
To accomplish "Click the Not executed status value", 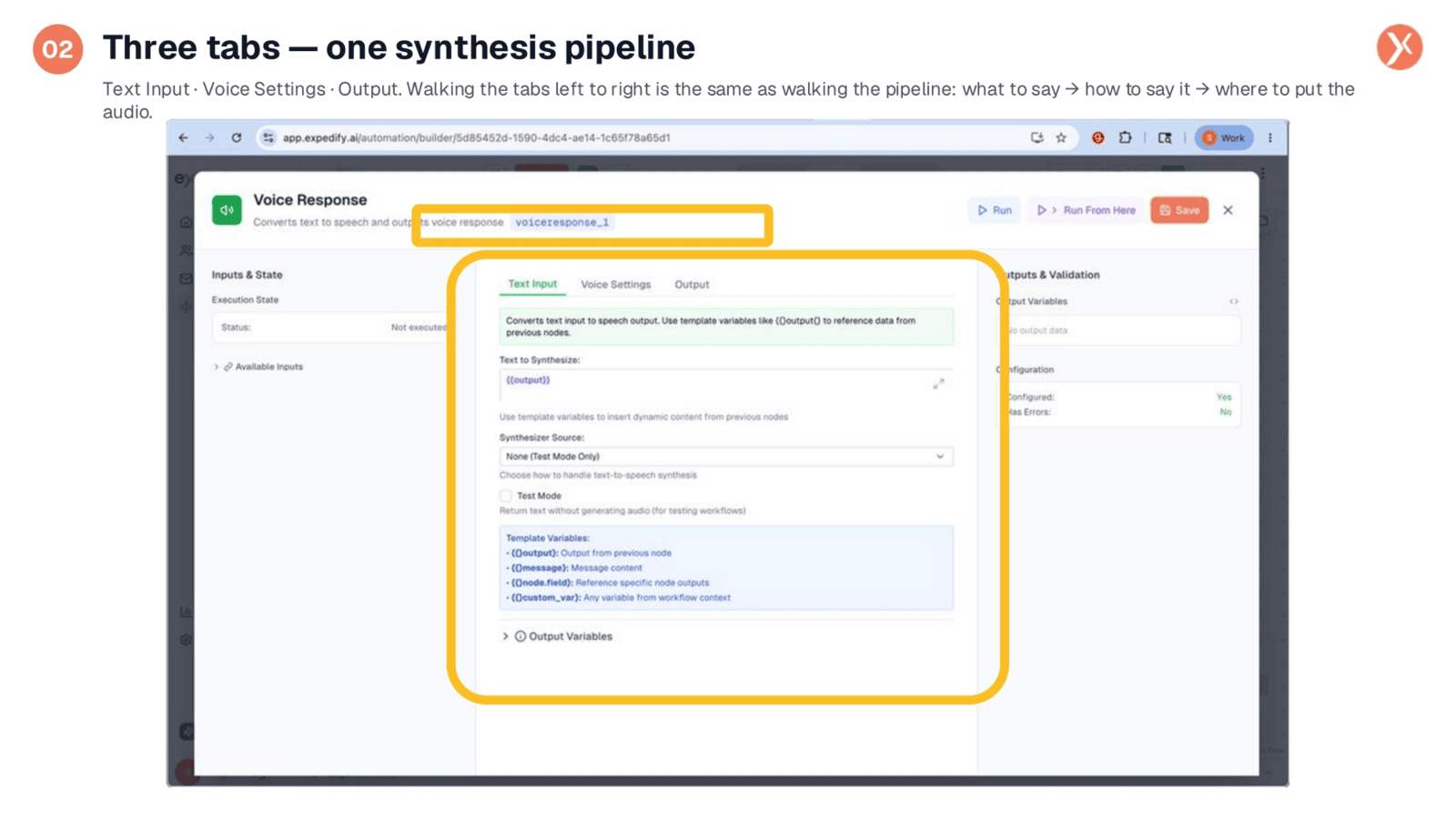I will (x=419, y=328).
